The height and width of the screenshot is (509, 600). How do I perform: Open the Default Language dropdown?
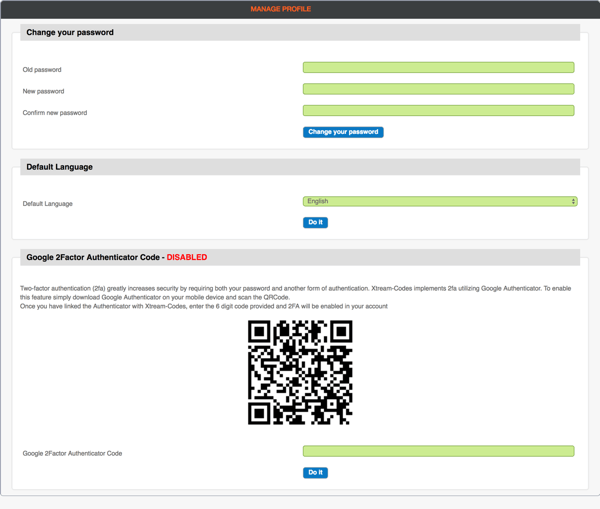pos(440,201)
